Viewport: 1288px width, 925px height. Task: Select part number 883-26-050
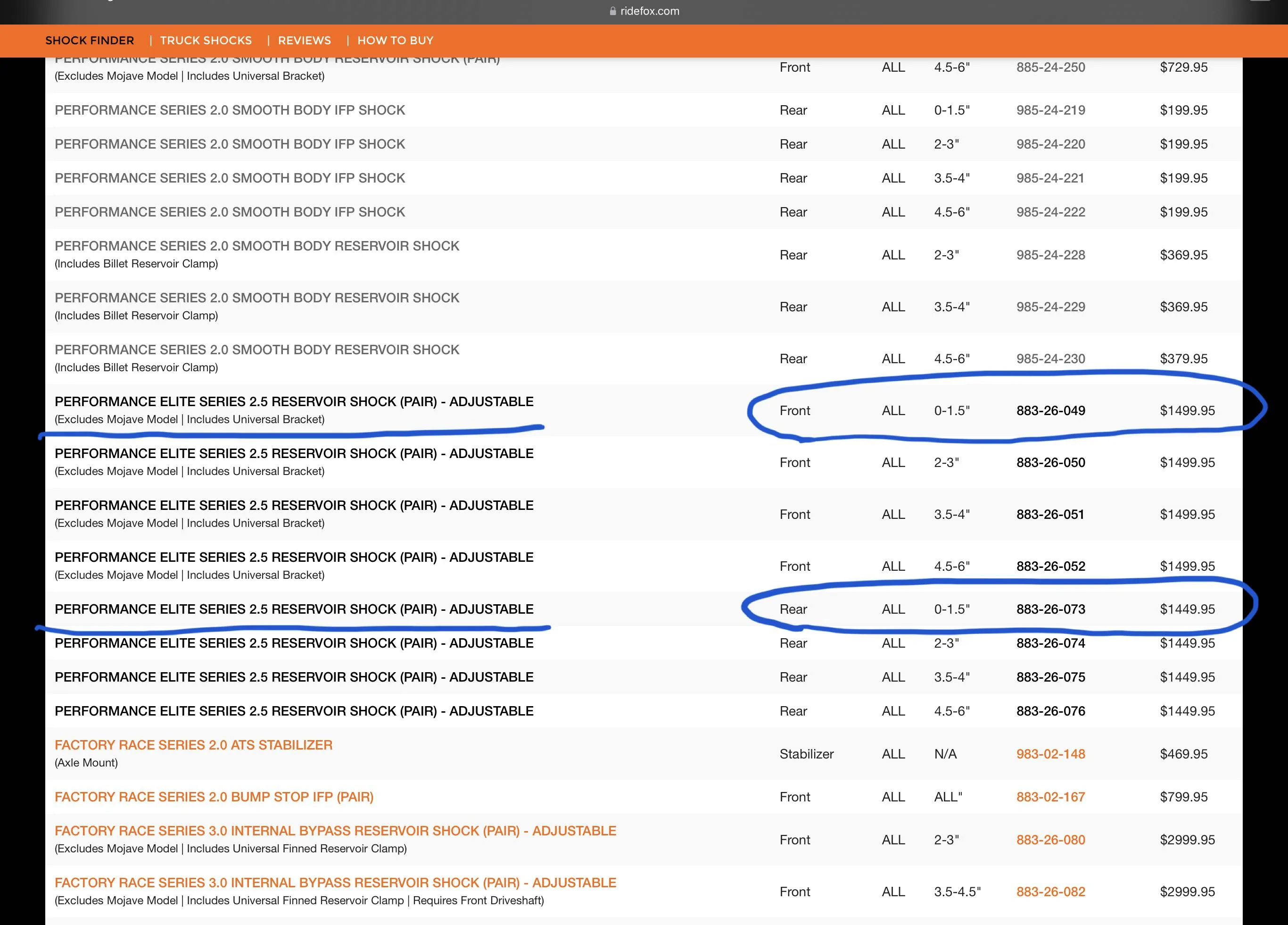pyautogui.click(x=1050, y=462)
